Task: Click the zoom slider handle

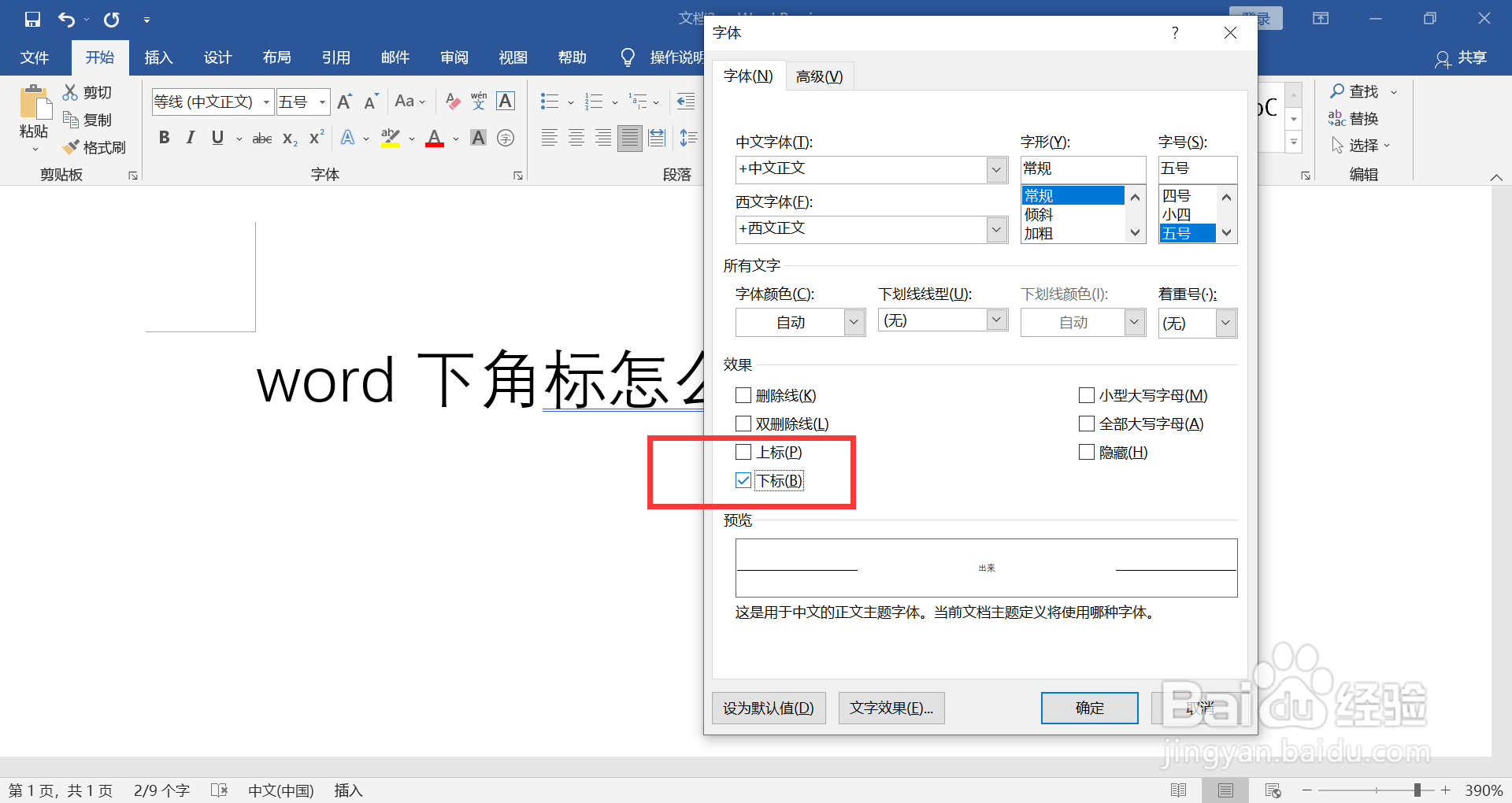Action: pos(1417,790)
